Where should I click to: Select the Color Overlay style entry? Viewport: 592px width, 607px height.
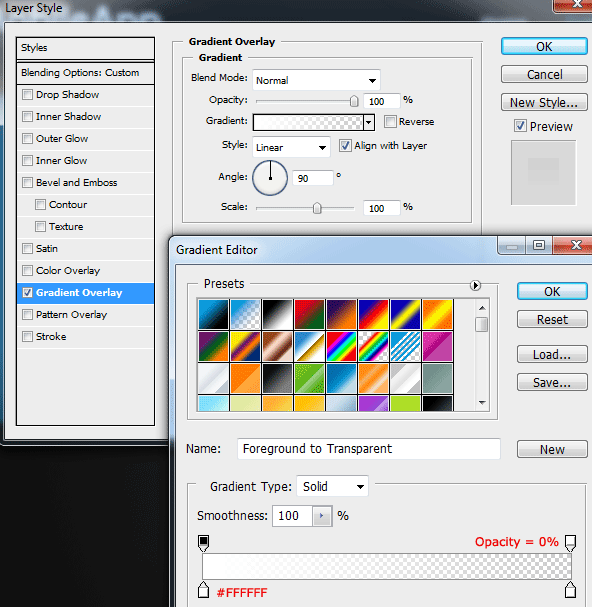(85, 271)
